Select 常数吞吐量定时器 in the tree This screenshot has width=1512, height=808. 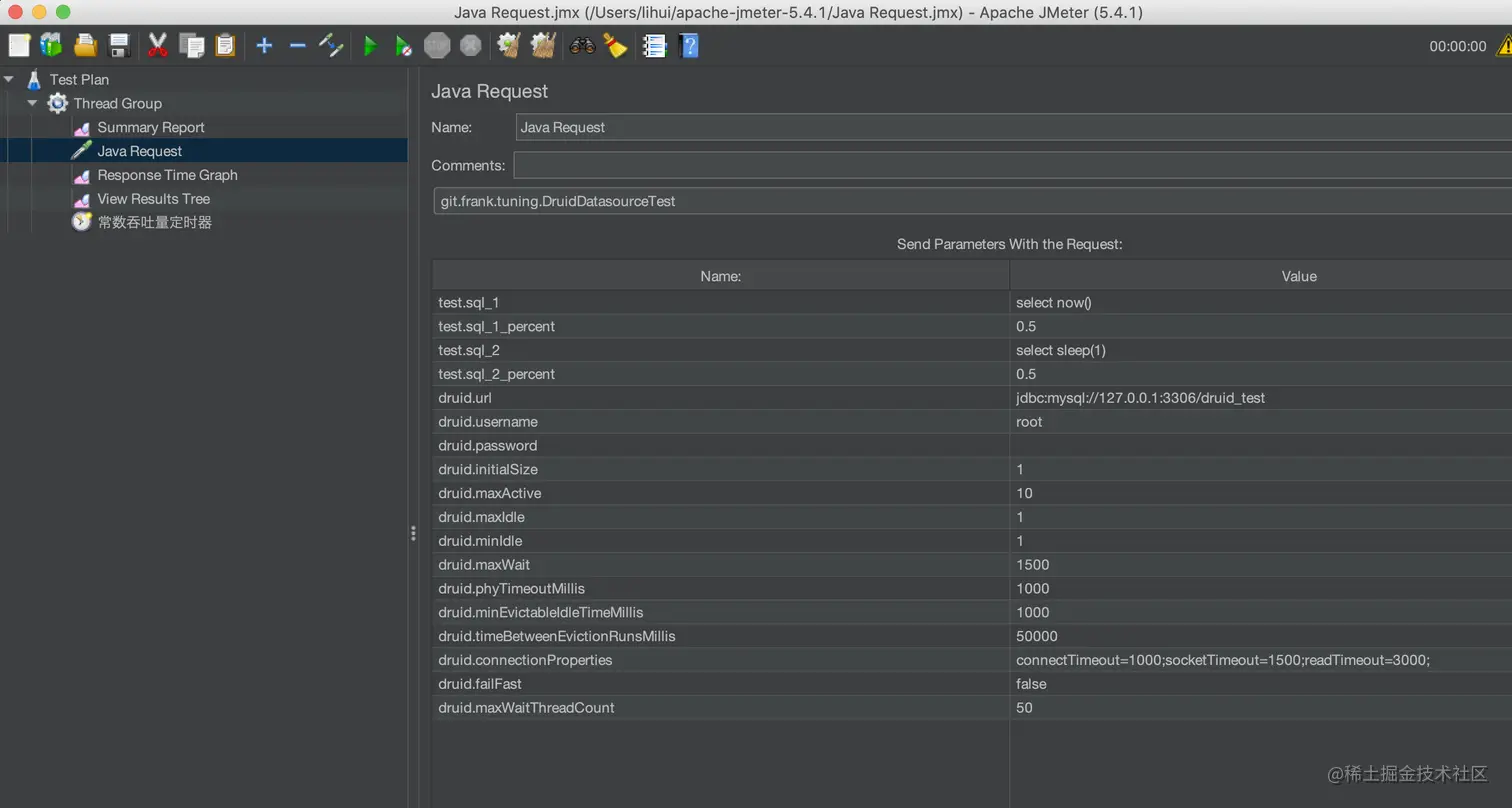click(154, 222)
